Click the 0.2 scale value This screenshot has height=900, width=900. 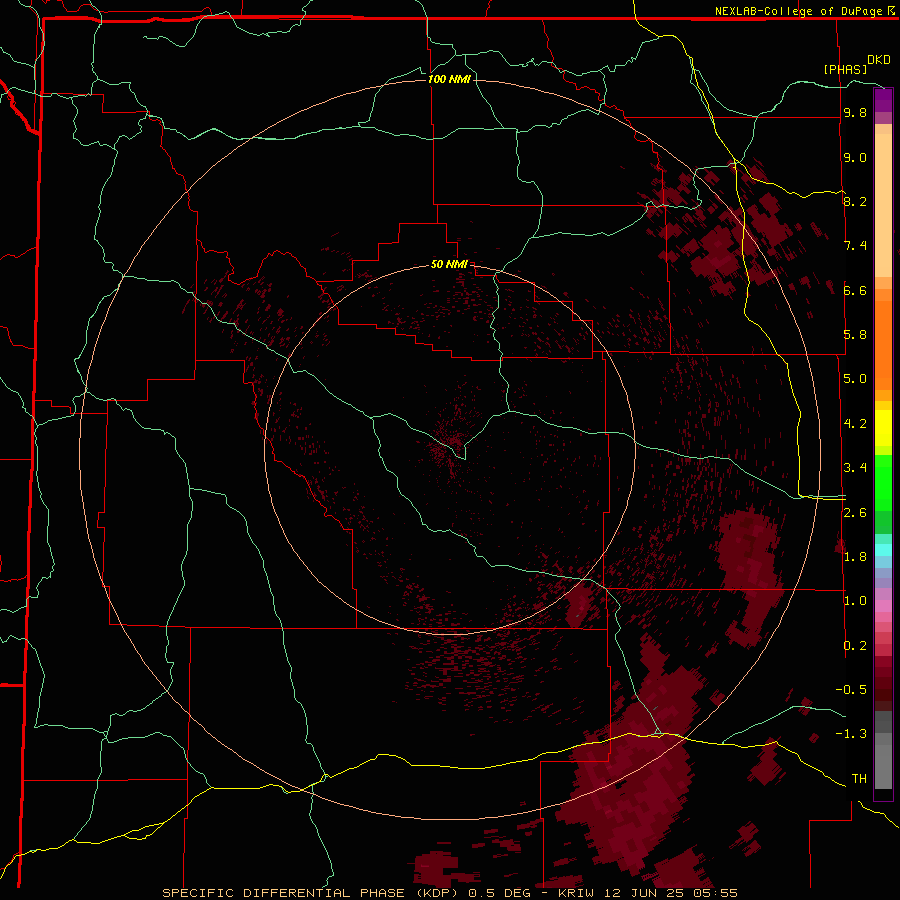(855, 646)
